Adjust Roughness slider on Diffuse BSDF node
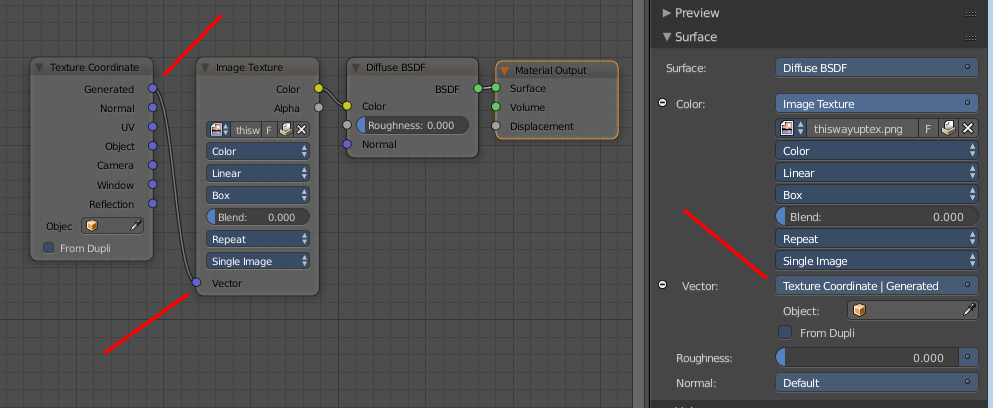The image size is (993, 408). tap(412, 125)
